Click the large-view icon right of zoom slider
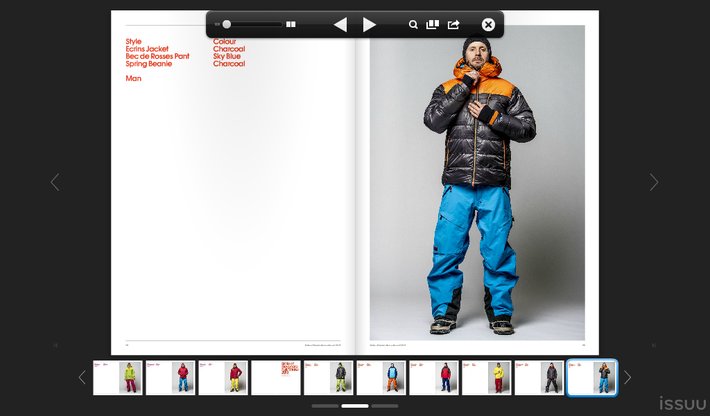This screenshot has height=416, width=710. pyautogui.click(x=291, y=23)
